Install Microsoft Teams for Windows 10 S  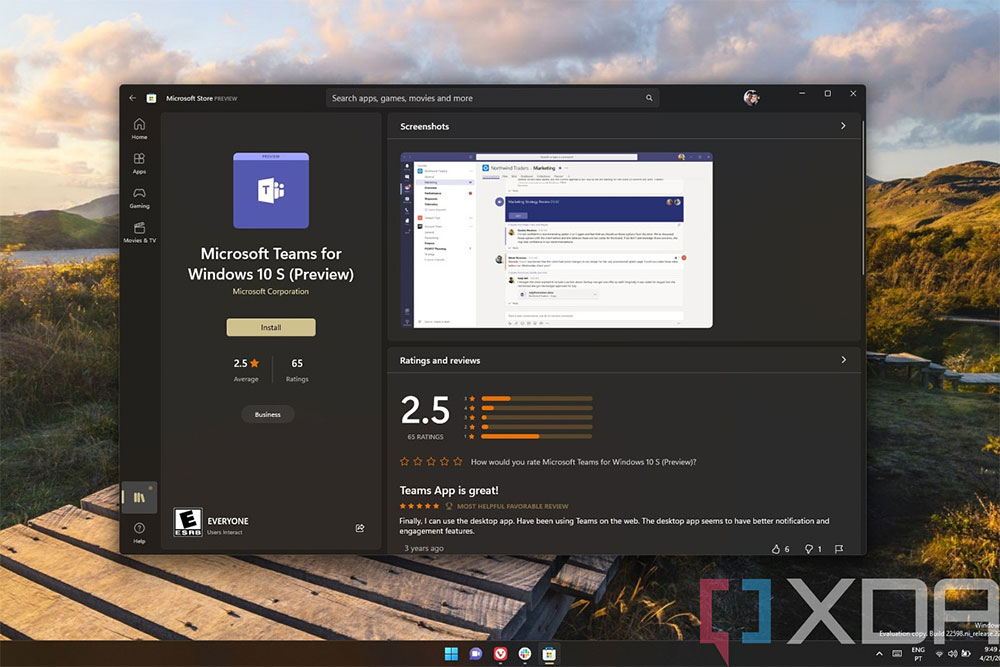(x=271, y=327)
